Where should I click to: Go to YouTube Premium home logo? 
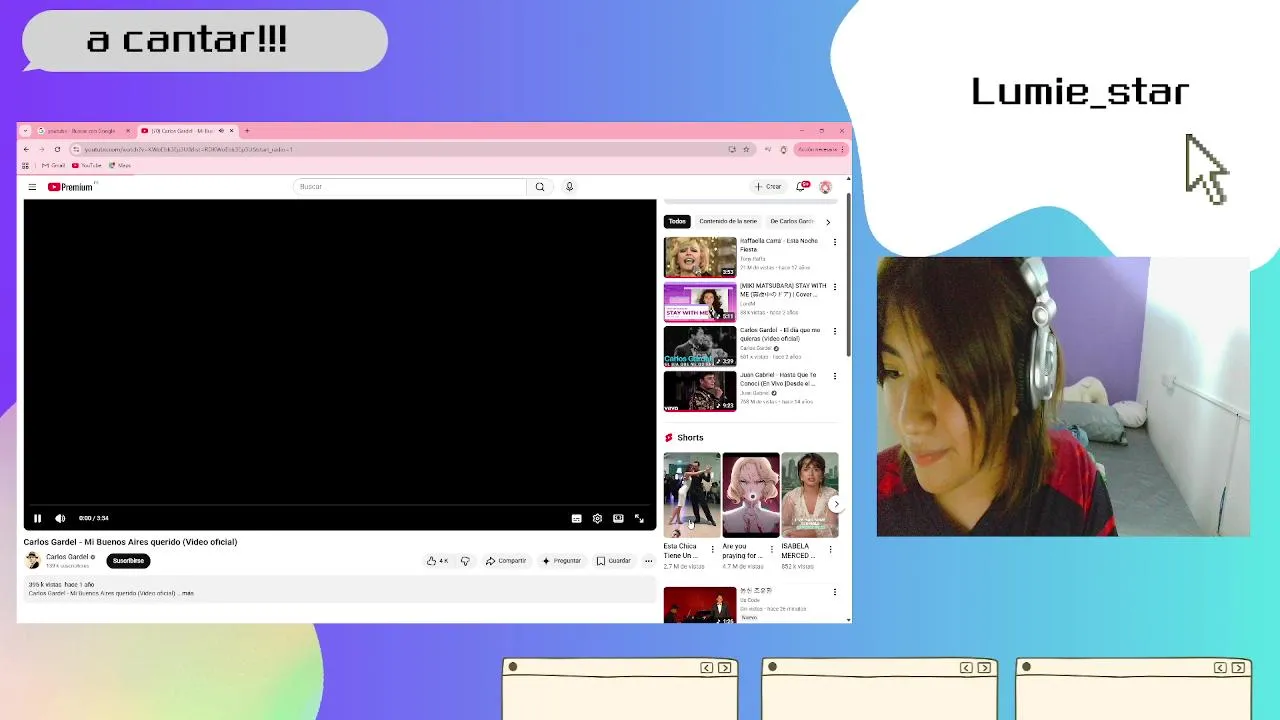point(71,187)
